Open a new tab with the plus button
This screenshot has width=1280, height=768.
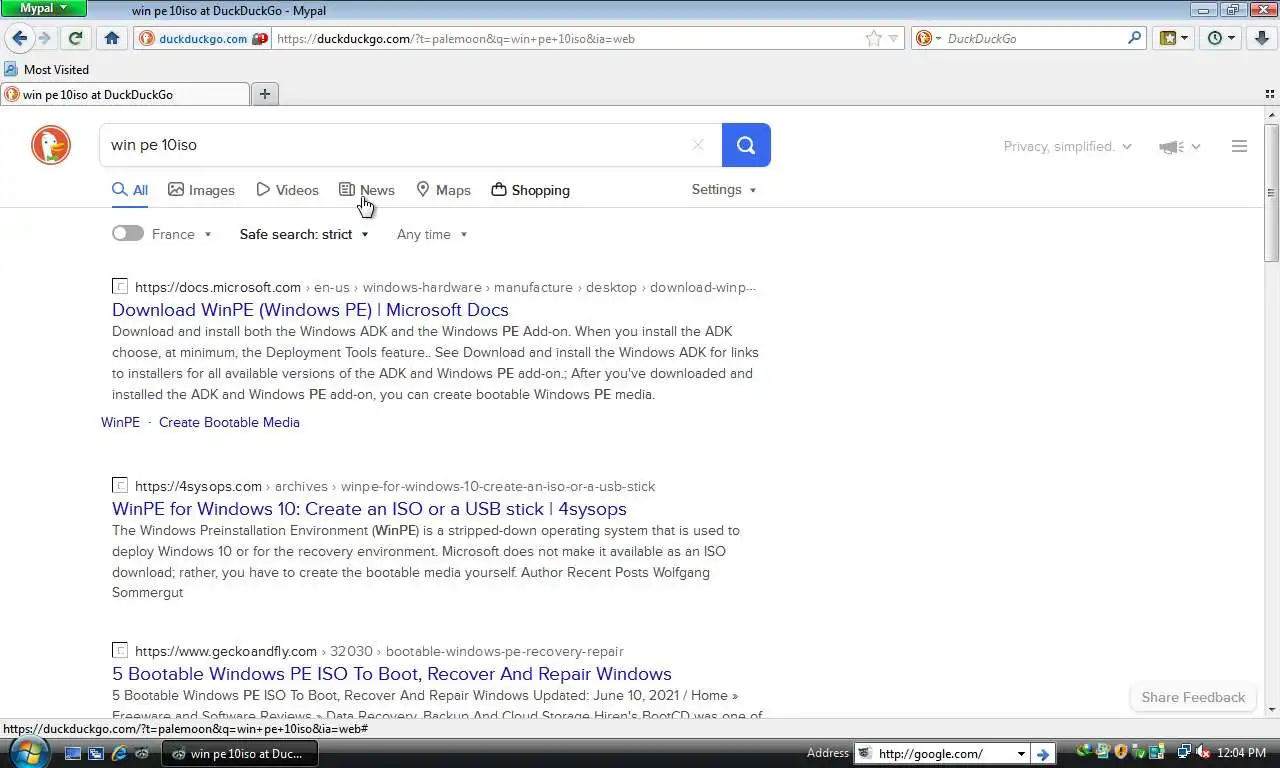[x=265, y=94]
